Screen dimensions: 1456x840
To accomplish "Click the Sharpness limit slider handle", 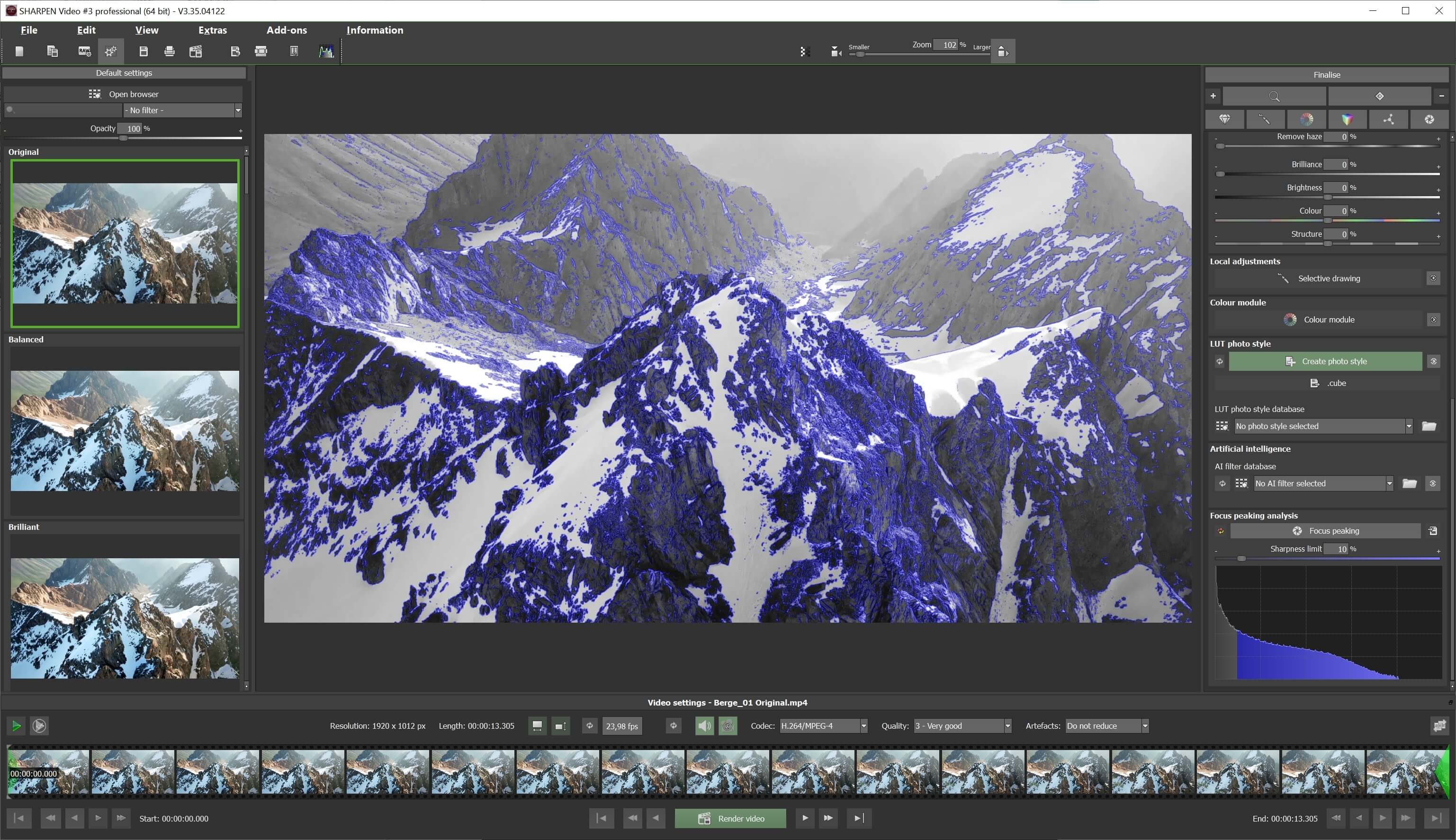I will point(1241,558).
